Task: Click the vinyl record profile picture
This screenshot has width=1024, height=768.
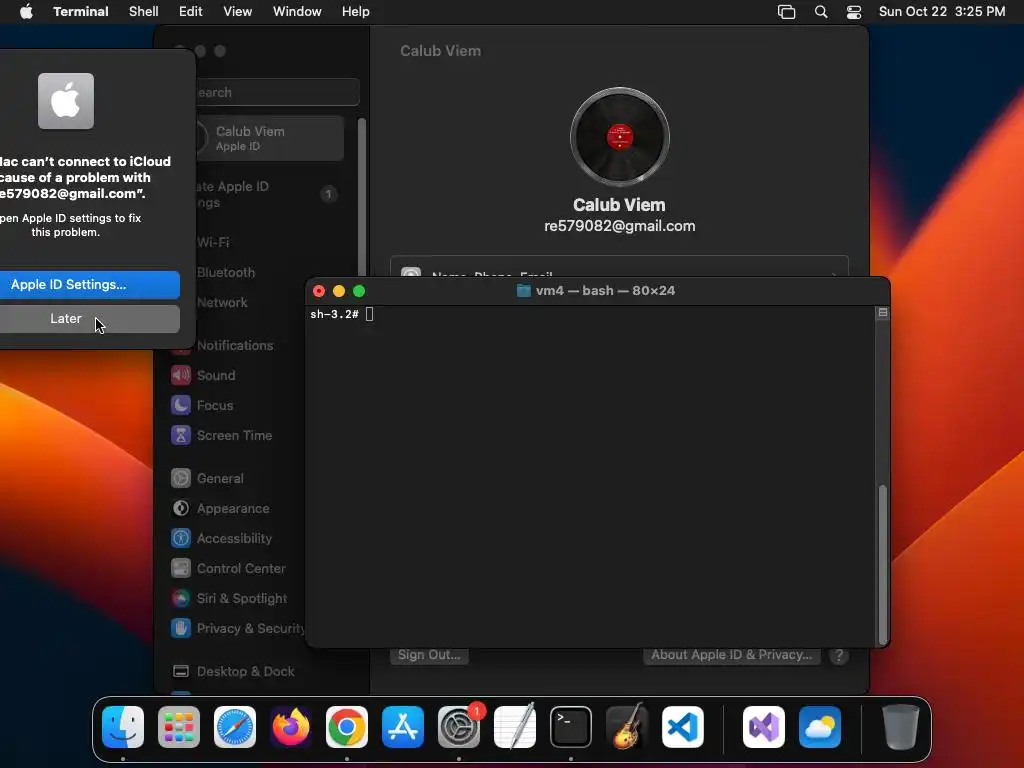Action: click(x=619, y=137)
